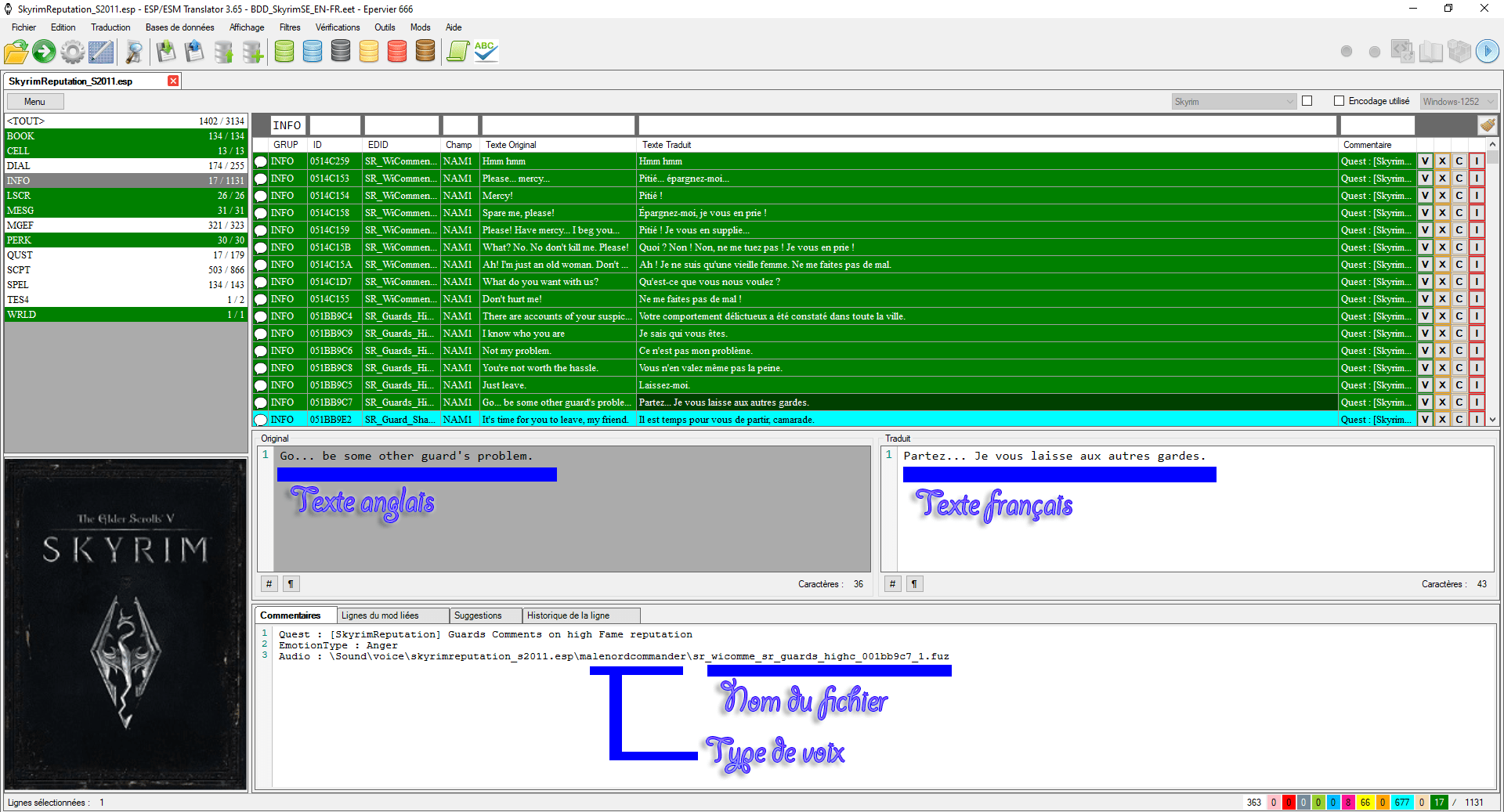Click the Texte Traduit filter input field
This screenshot has height=812, width=1504.
tap(987, 125)
